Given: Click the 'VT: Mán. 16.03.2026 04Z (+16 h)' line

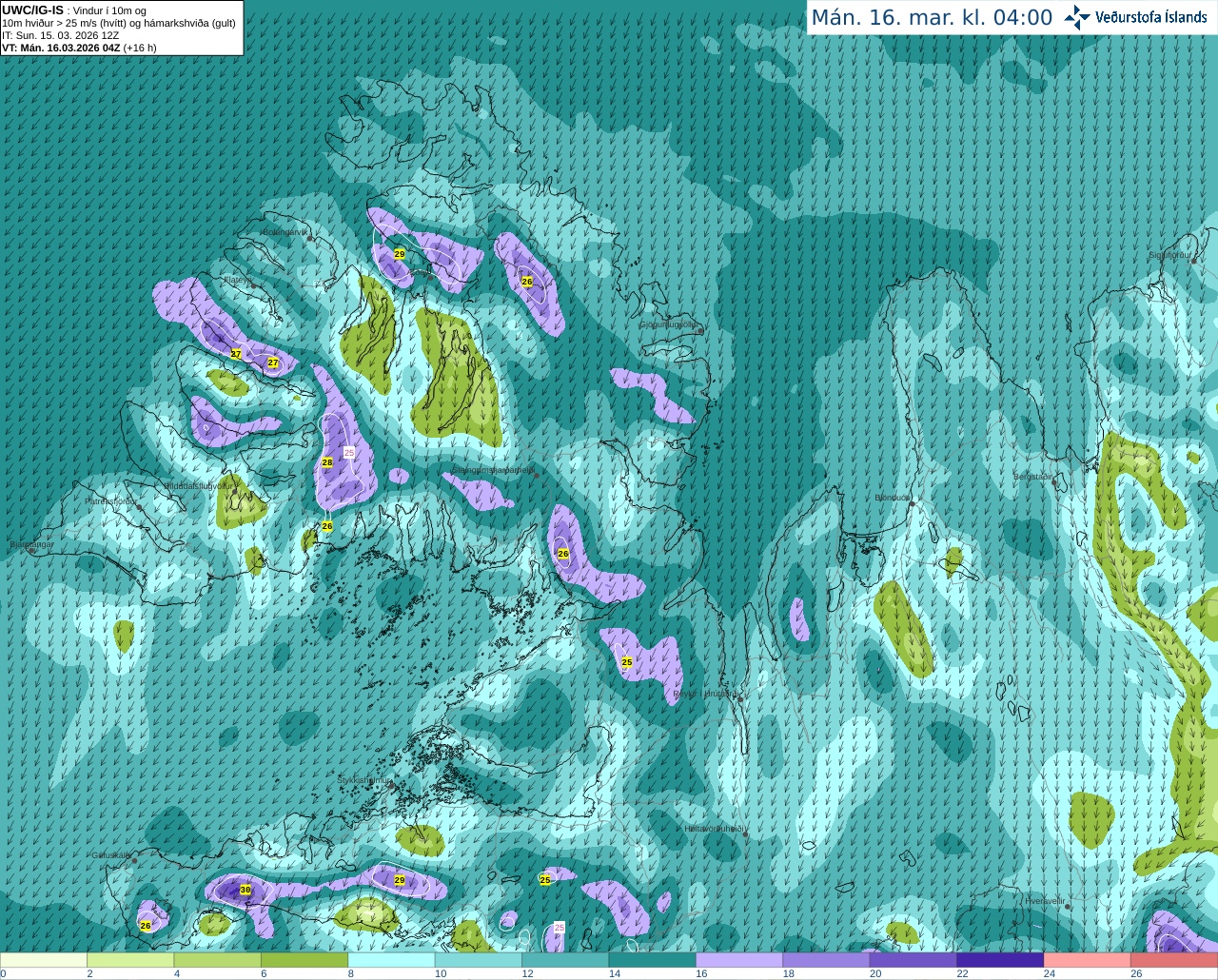Looking at the screenshot, I should 79,48.
